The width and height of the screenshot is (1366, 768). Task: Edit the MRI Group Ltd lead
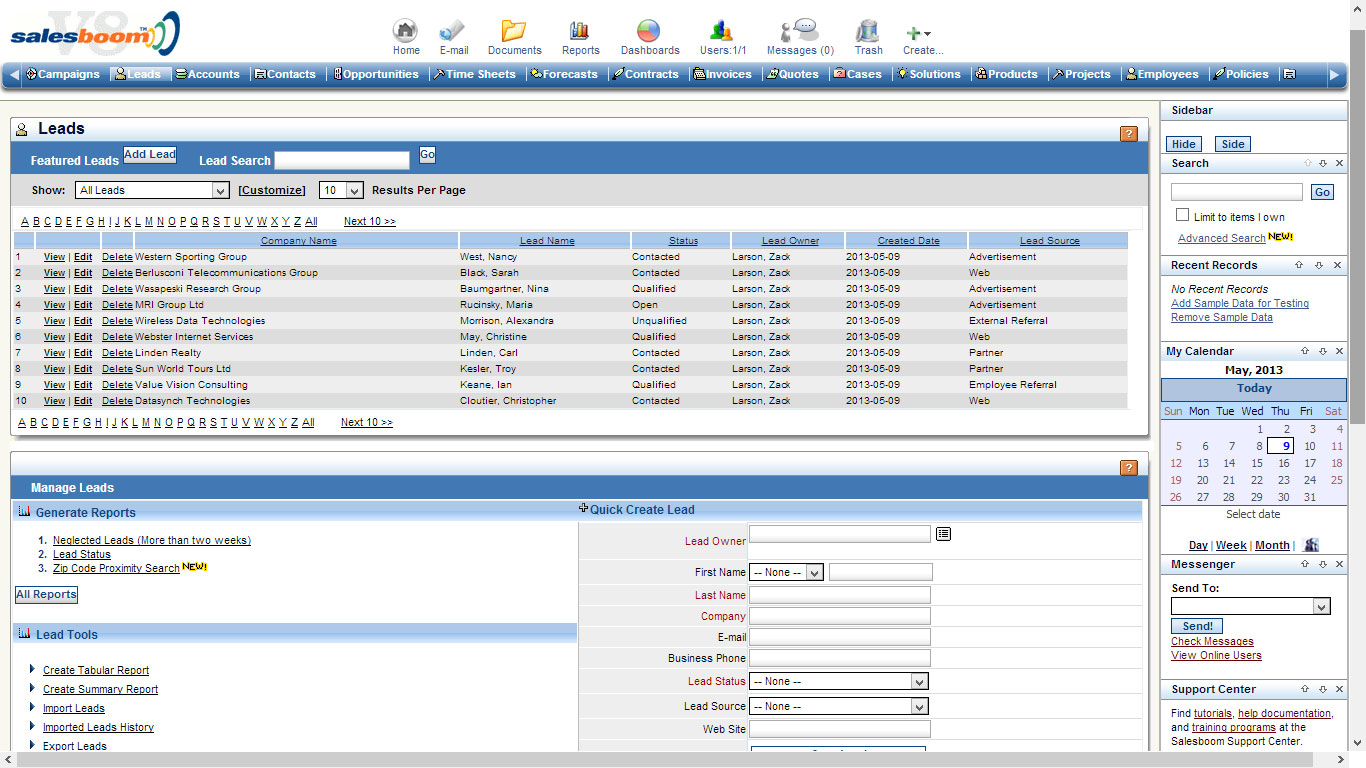[x=83, y=305]
